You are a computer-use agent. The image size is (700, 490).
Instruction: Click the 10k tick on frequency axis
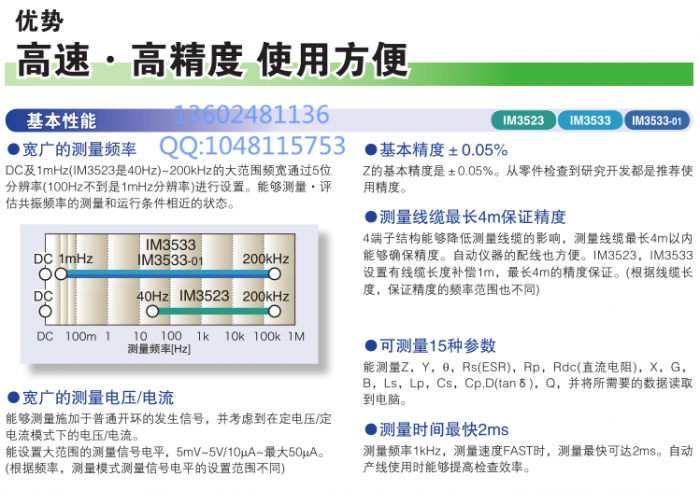coord(234,336)
